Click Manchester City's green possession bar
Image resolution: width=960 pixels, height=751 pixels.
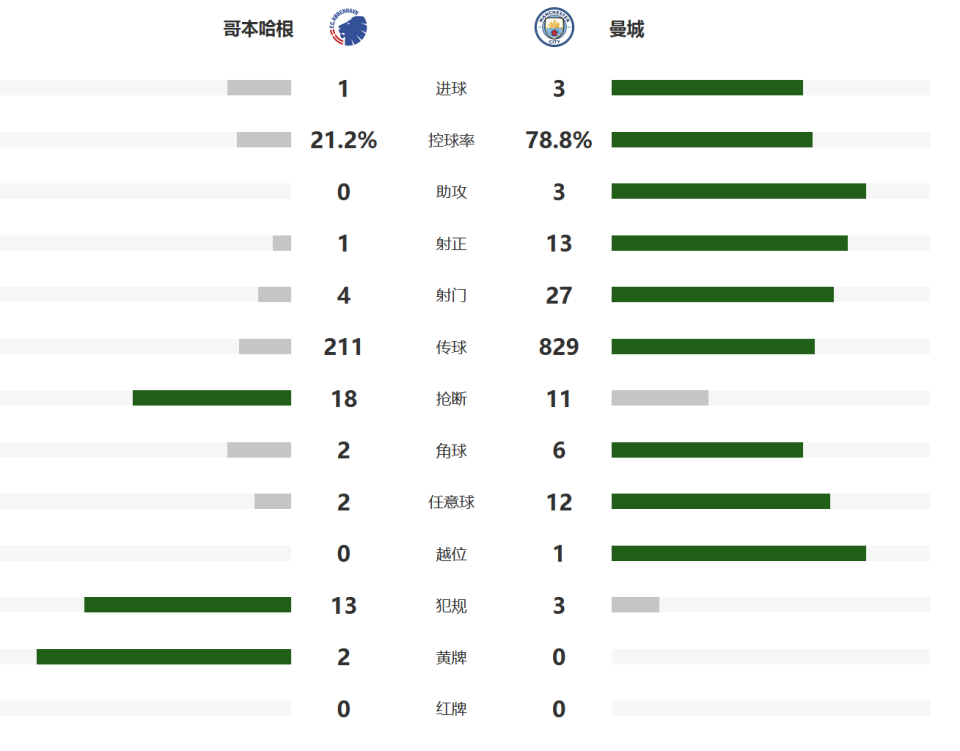(712, 140)
